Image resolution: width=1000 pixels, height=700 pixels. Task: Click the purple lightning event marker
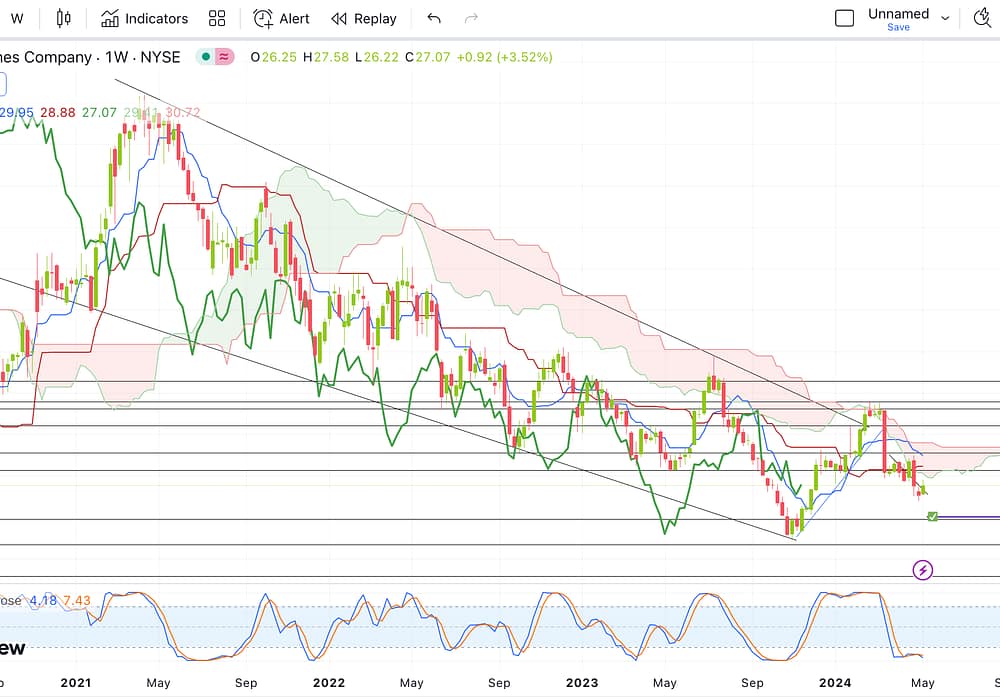923,570
